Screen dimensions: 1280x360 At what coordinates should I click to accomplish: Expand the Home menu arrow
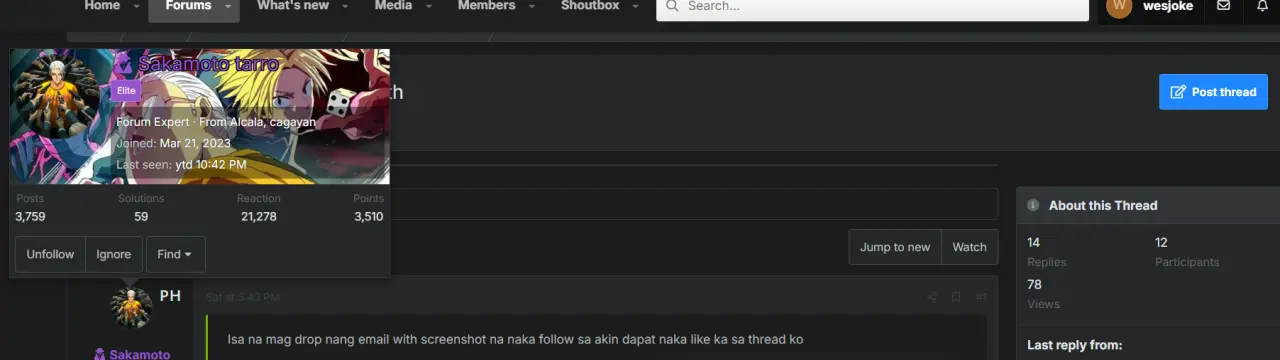coord(136,6)
